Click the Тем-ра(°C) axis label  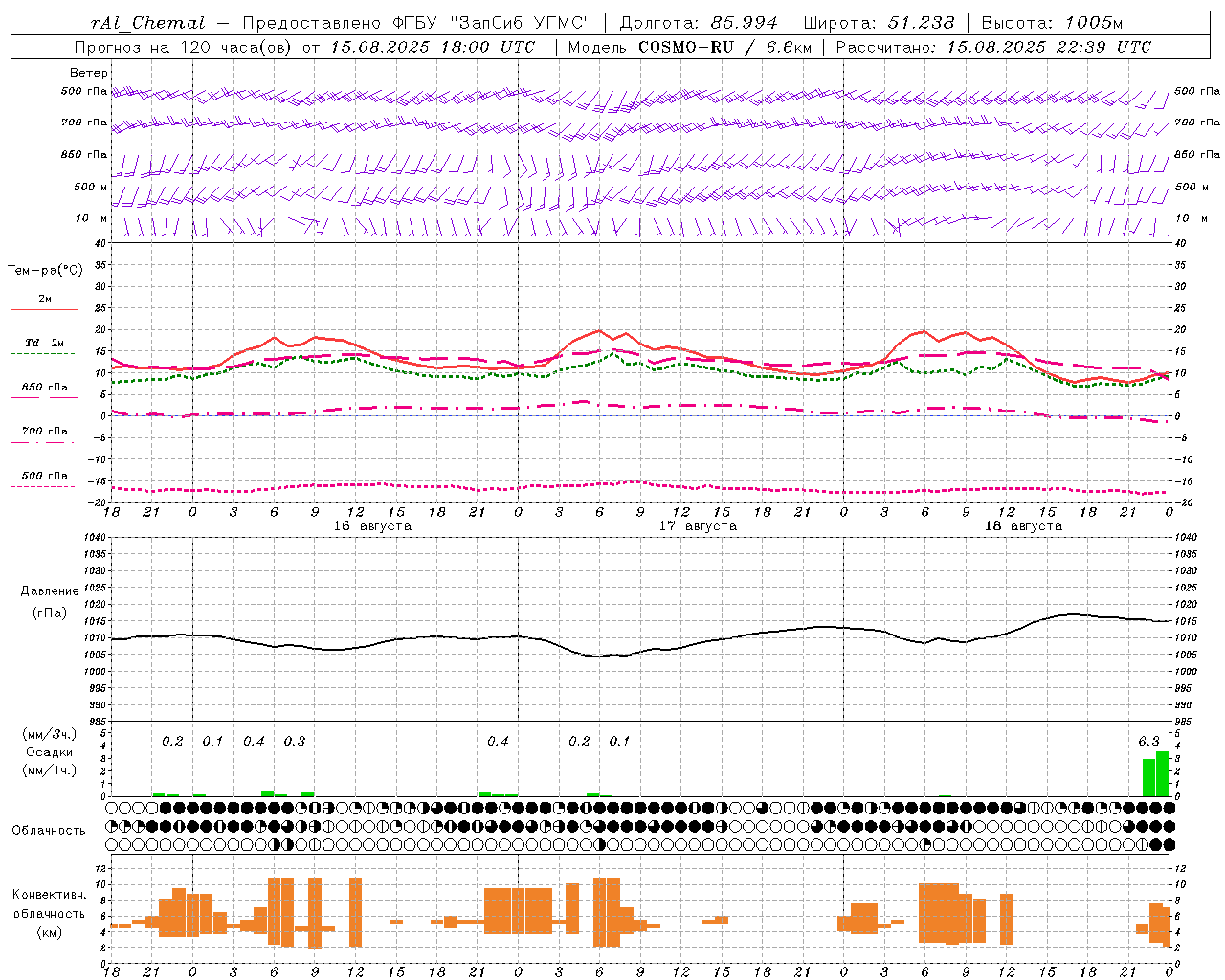45,271
